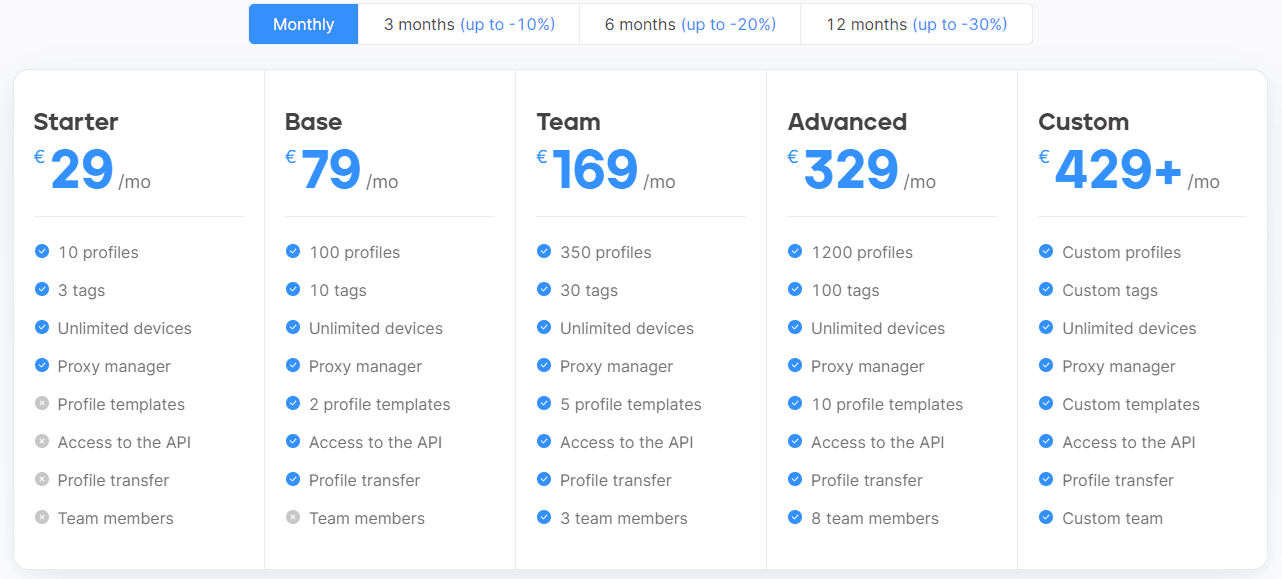The width and height of the screenshot is (1282, 579).
Task: Click the blue checkmark beside 10 profiles
Action: [42, 252]
